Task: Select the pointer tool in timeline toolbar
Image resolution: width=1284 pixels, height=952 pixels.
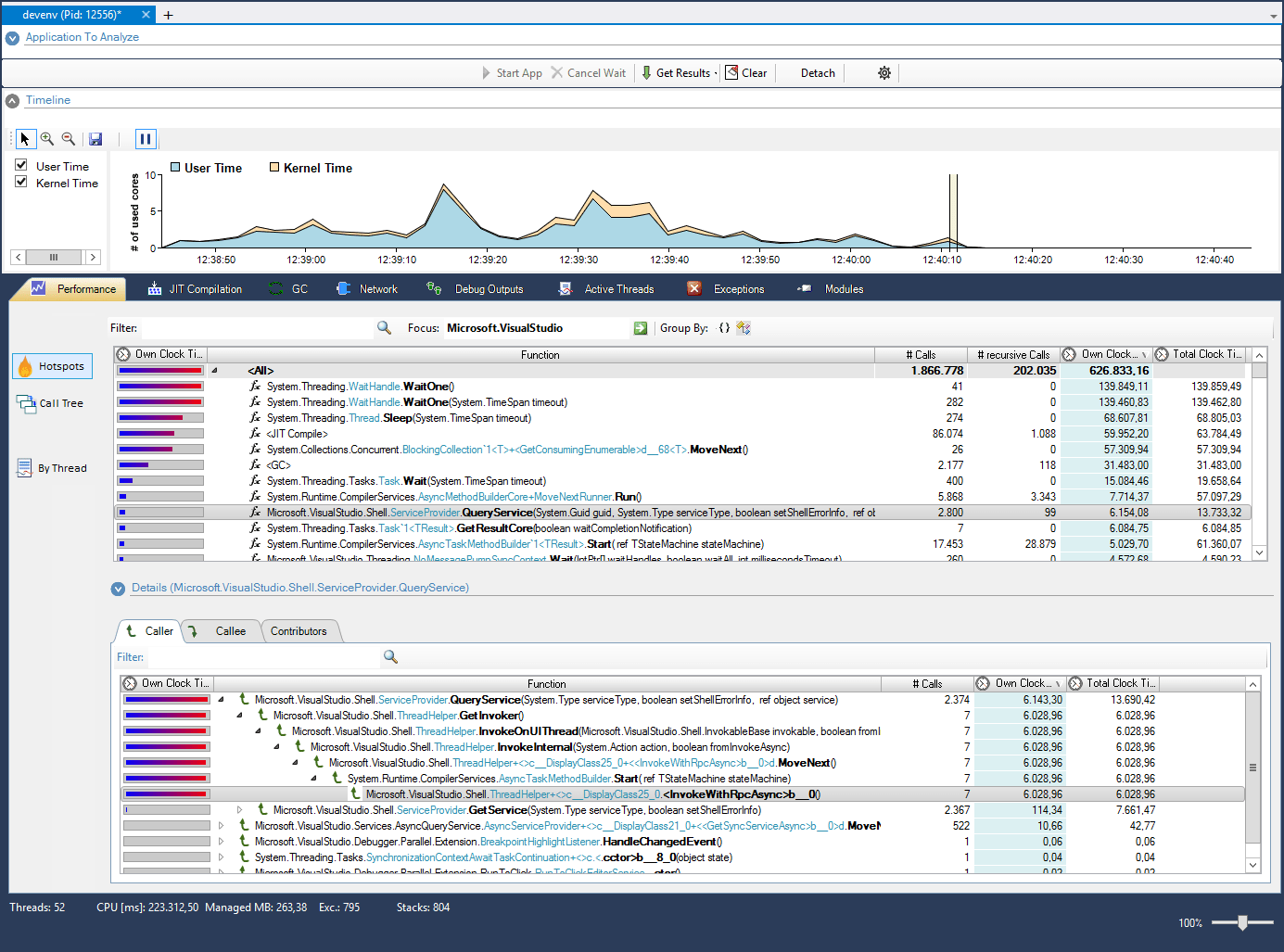Action: pos(25,139)
